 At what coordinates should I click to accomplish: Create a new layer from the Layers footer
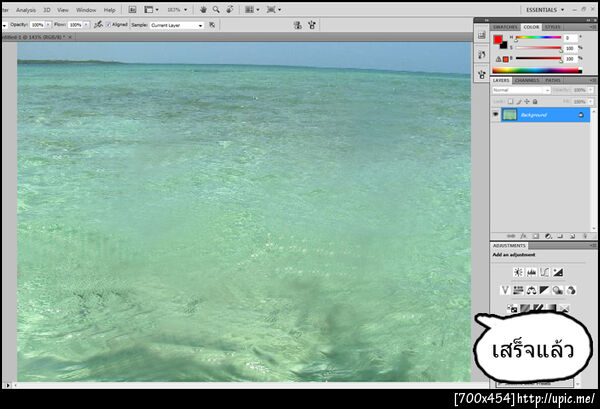click(x=572, y=236)
